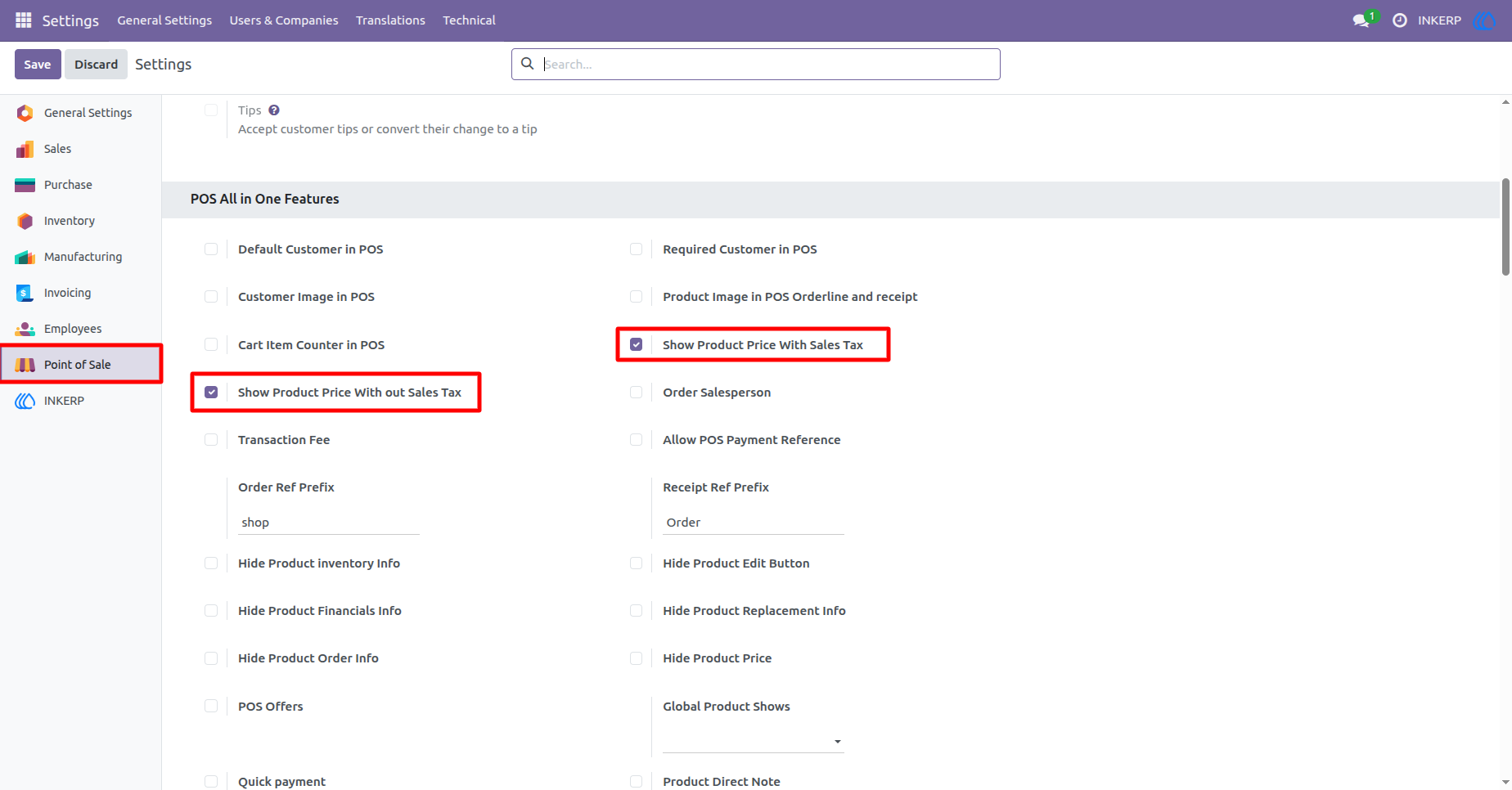Open the conversations chat icon
Image resolution: width=1512 pixels, height=790 pixels.
pos(1361,20)
